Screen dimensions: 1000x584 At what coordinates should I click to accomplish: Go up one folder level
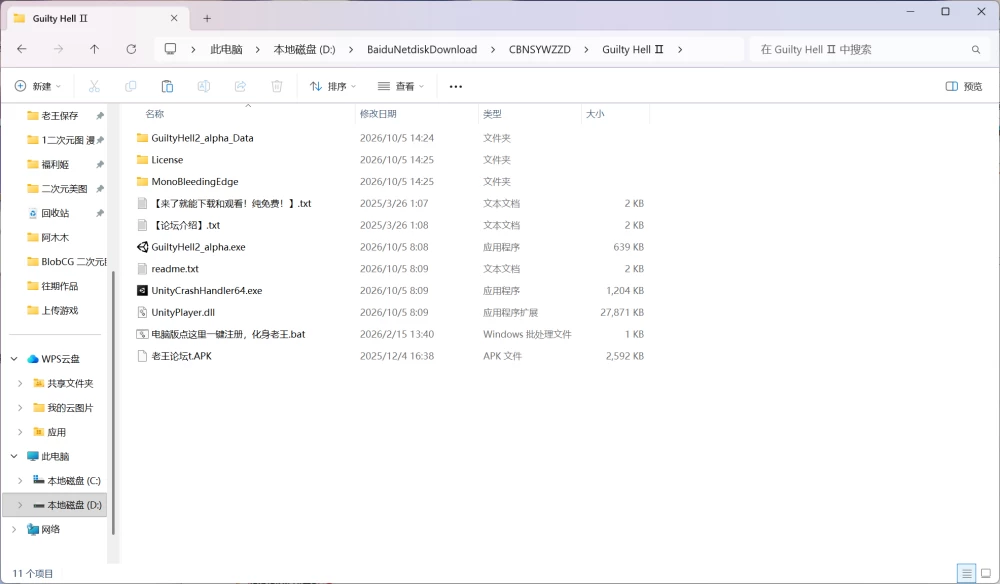click(94, 49)
